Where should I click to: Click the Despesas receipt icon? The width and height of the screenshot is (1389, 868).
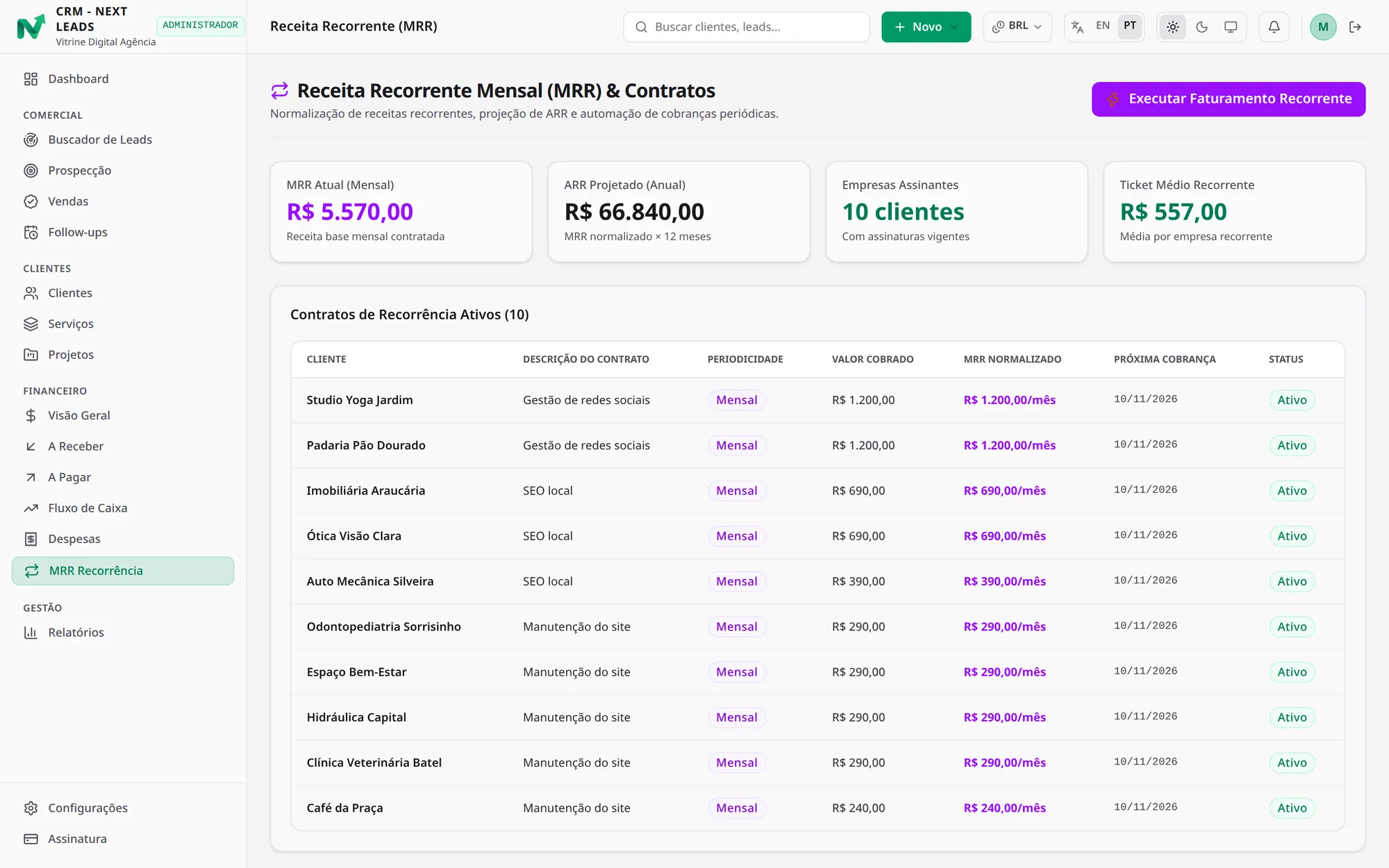[31, 539]
